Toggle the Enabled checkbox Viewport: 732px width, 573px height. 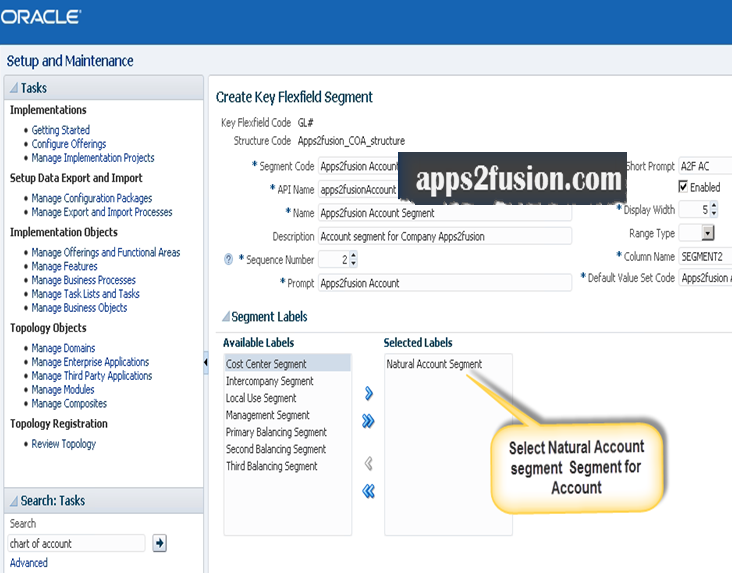[x=683, y=187]
